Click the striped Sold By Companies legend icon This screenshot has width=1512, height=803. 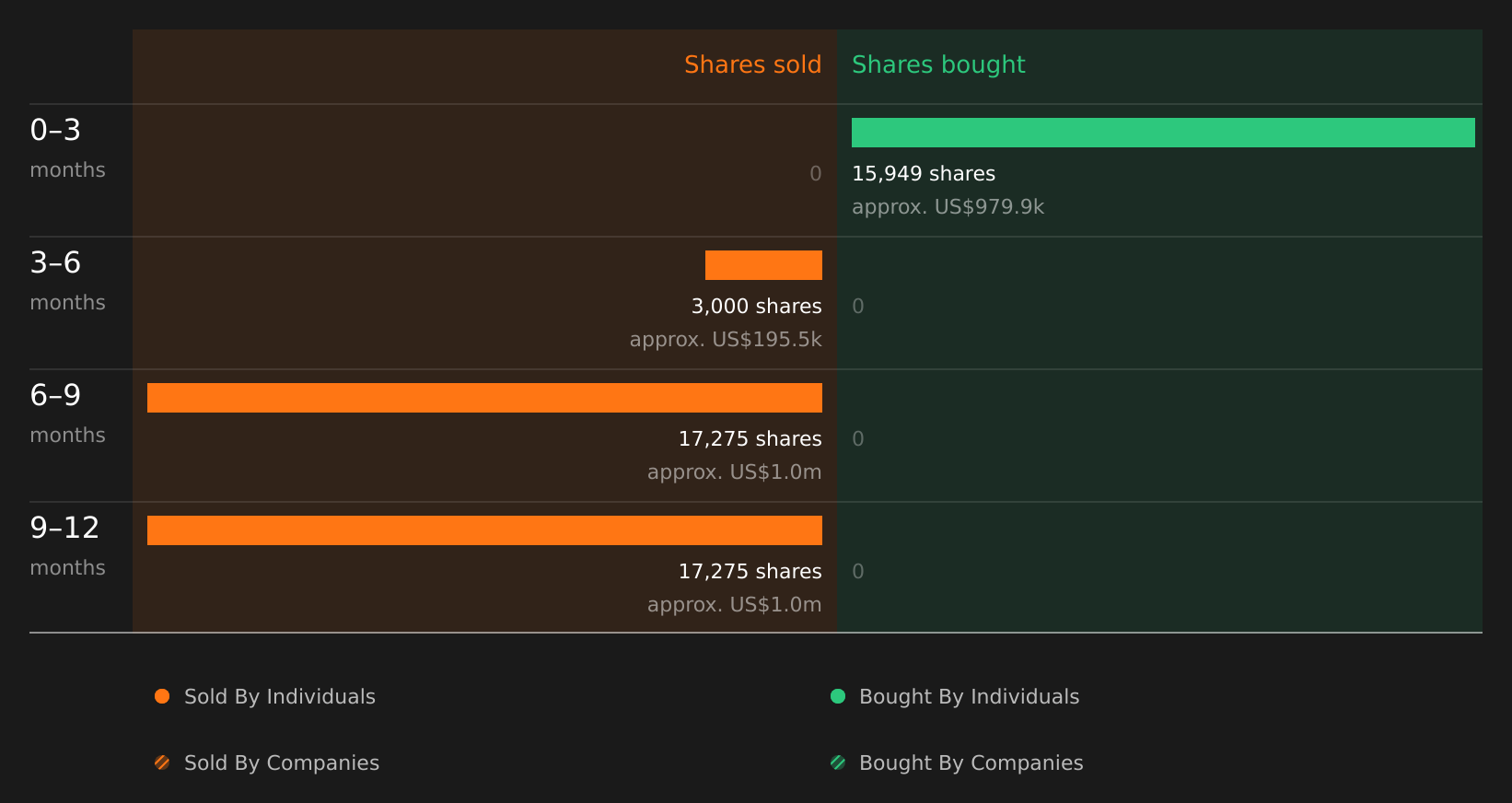click(162, 762)
